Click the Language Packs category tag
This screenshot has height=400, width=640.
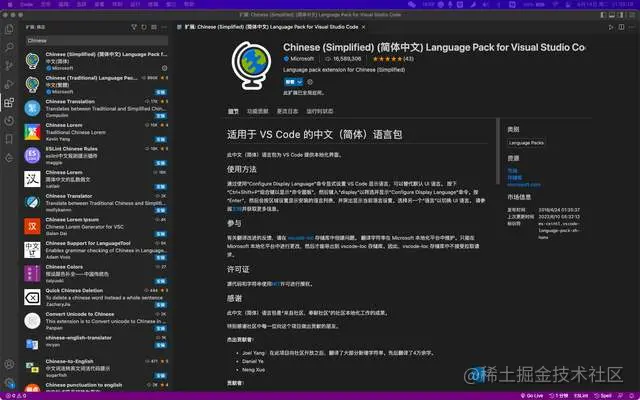(527, 143)
